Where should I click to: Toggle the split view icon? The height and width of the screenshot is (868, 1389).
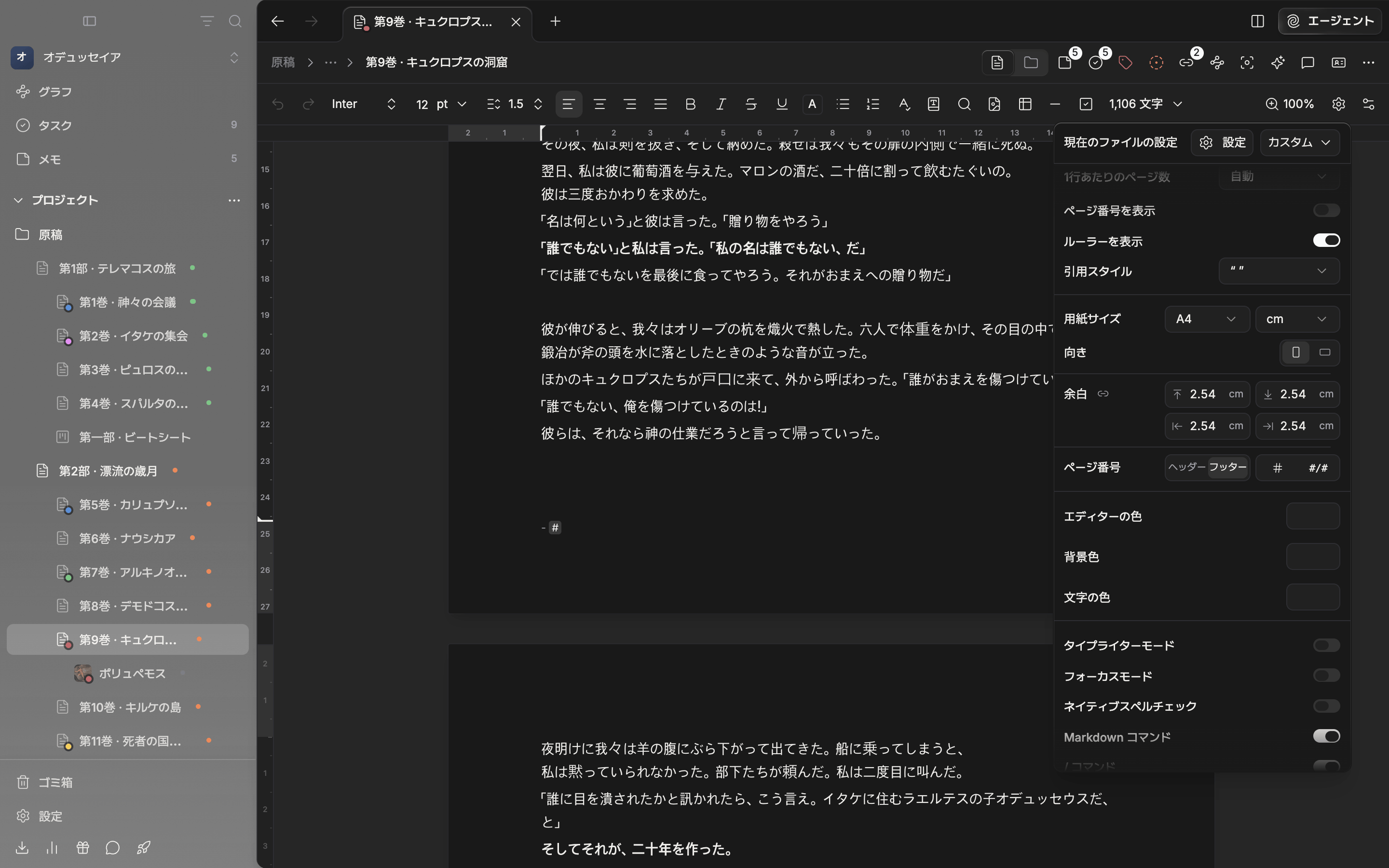point(1257,21)
